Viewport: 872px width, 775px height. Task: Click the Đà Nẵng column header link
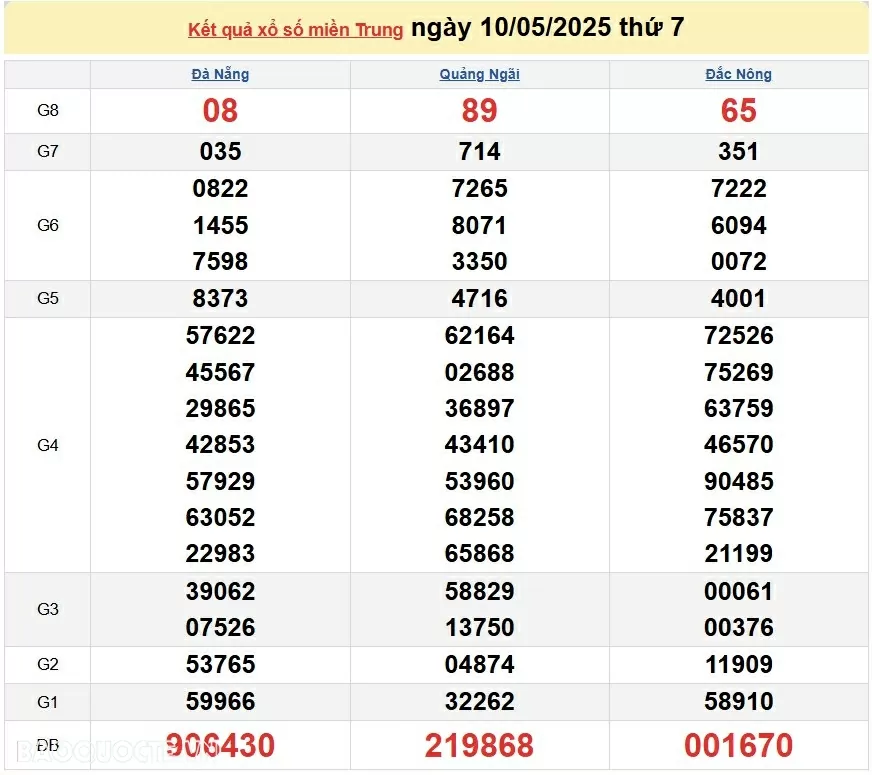point(220,74)
